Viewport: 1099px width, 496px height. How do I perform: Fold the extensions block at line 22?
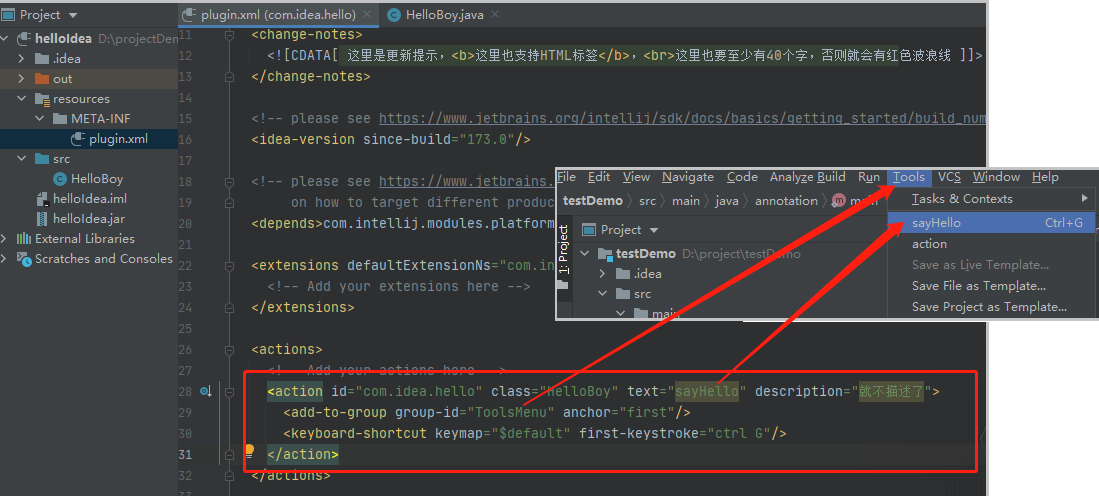click(x=229, y=266)
